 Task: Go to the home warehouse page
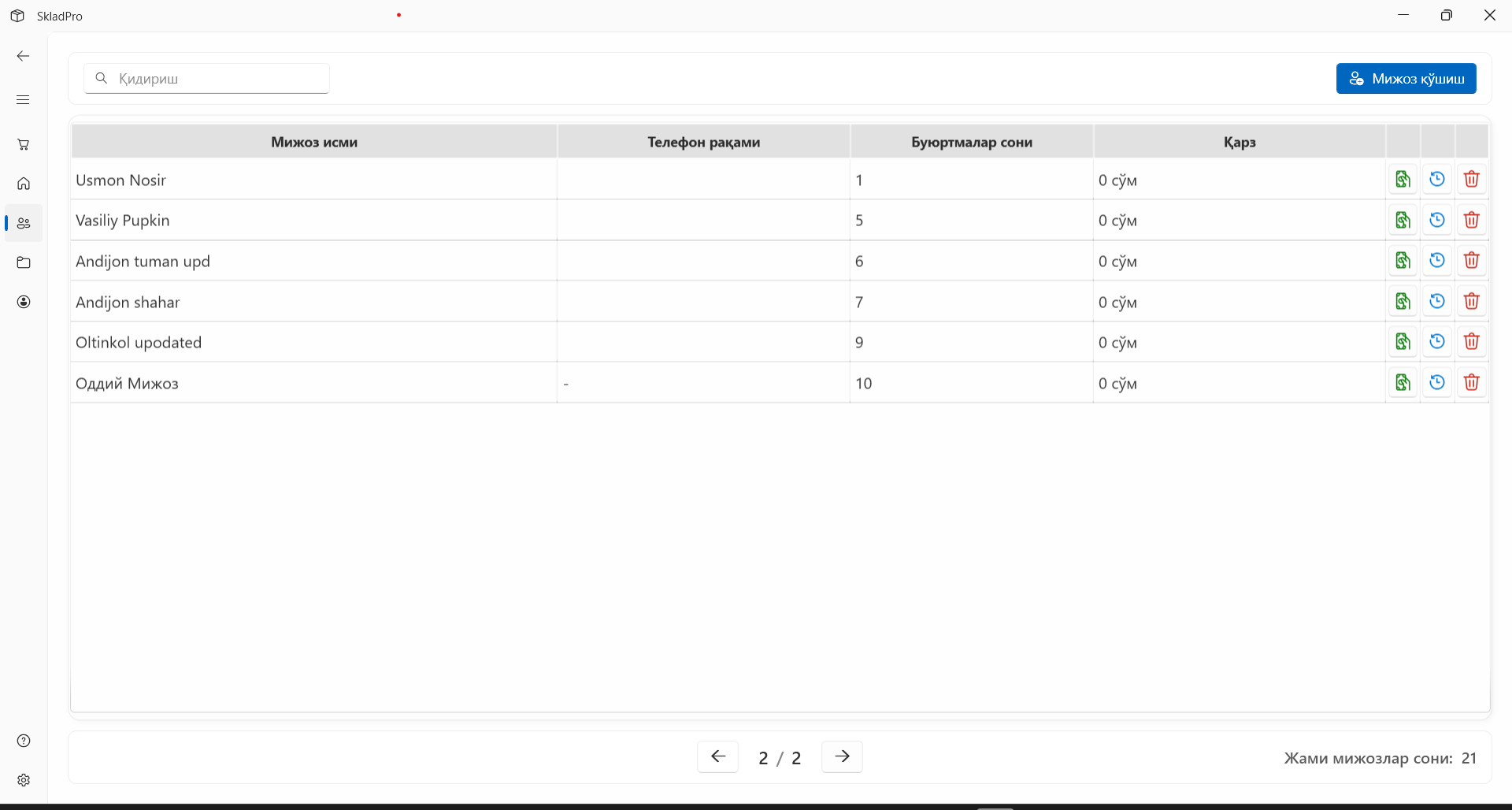point(24,184)
